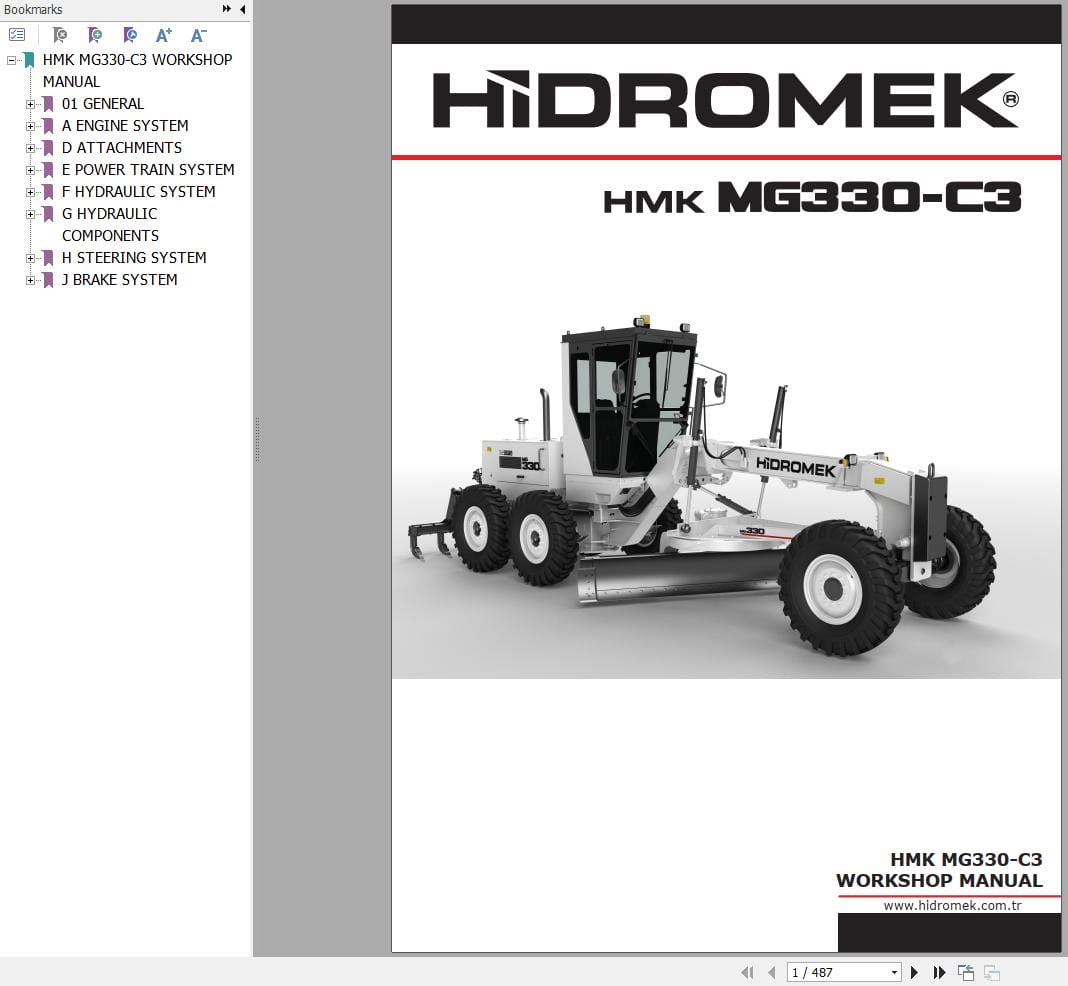The height and width of the screenshot is (986, 1068).
Task: Click the add new bookmark icon
Action: (95, 35)
